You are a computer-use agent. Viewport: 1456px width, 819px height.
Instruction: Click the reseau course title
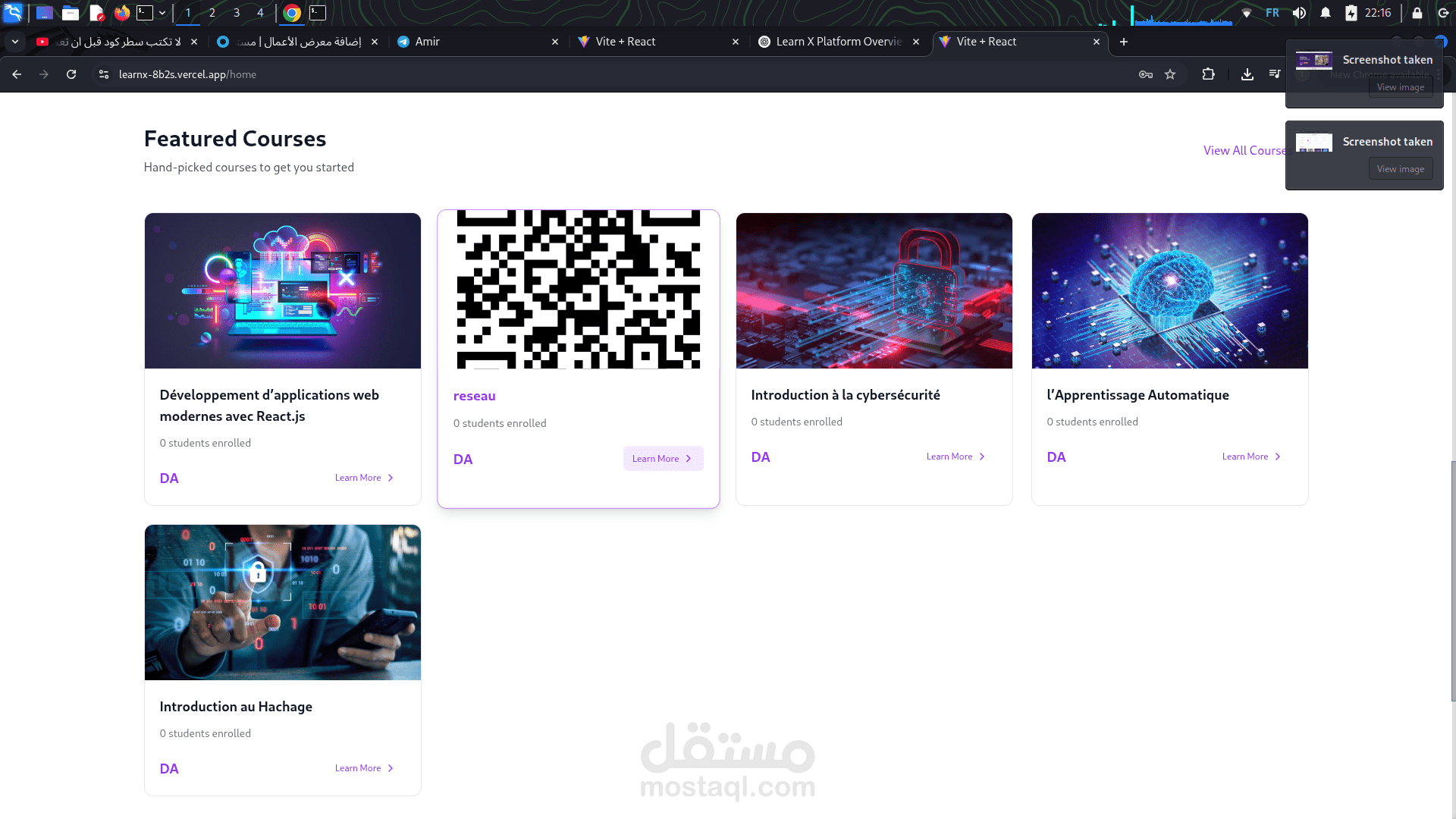coord(475,396)
